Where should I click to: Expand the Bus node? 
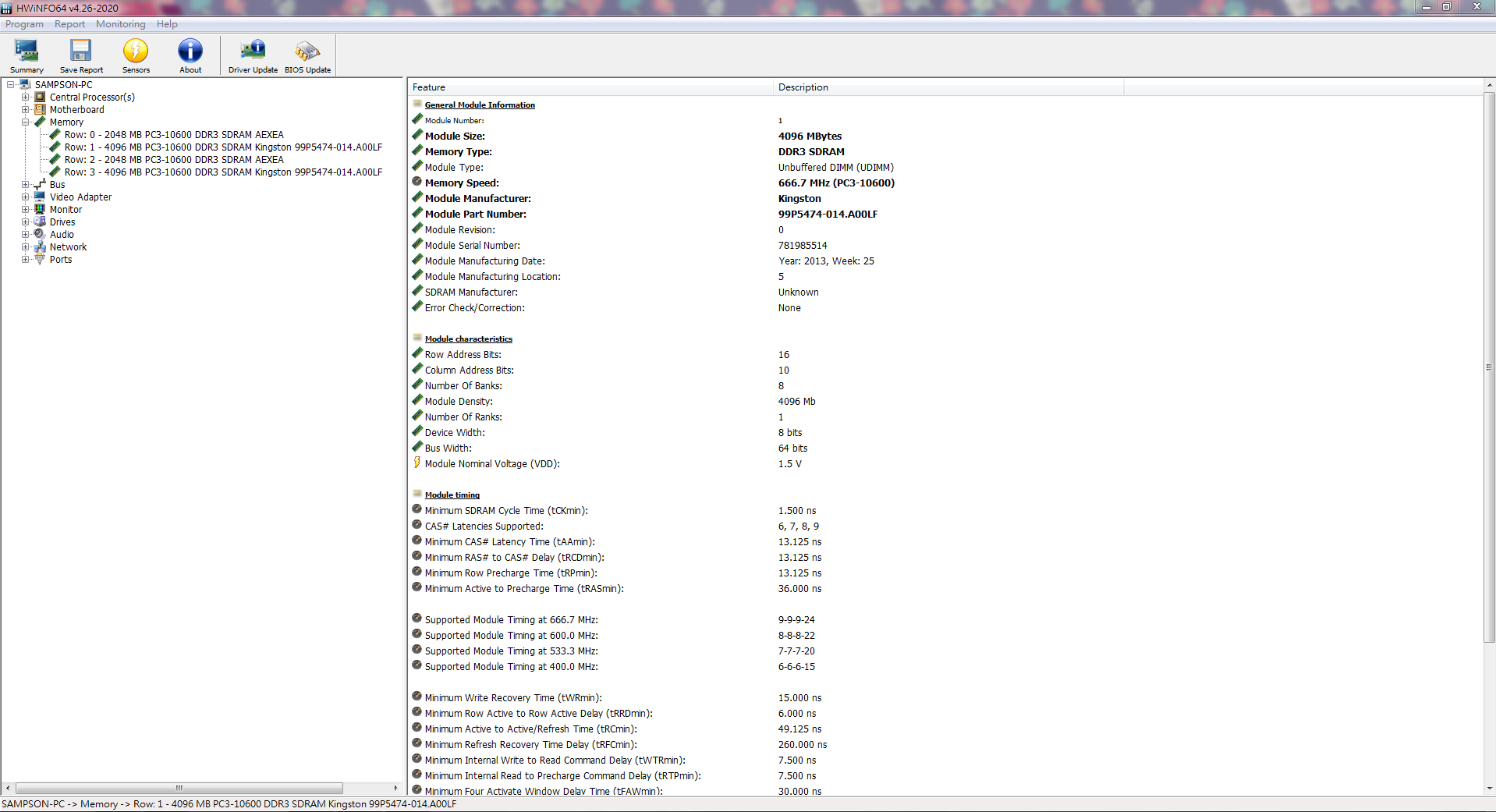tap(26, 185)
